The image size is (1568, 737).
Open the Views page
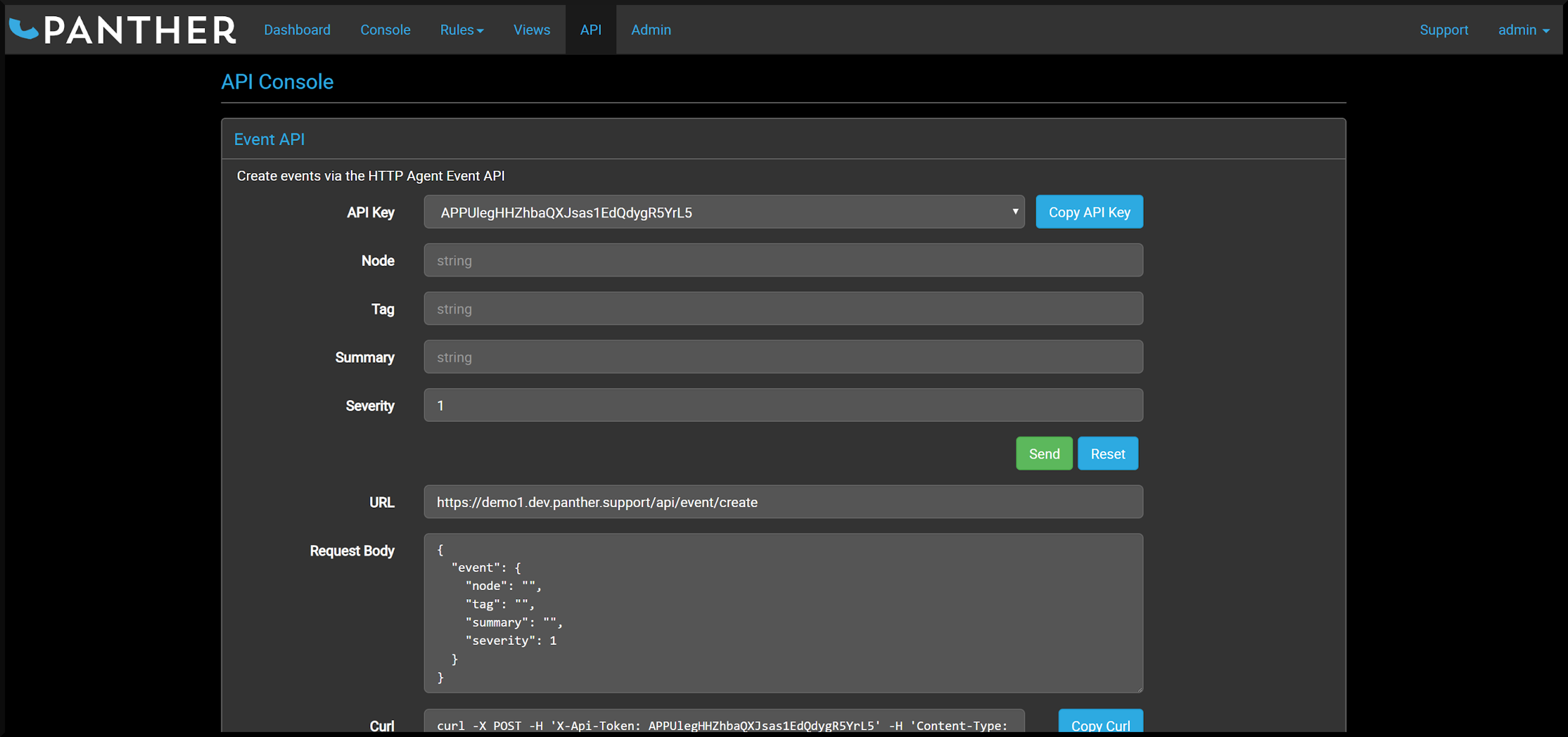pos(531,30)
